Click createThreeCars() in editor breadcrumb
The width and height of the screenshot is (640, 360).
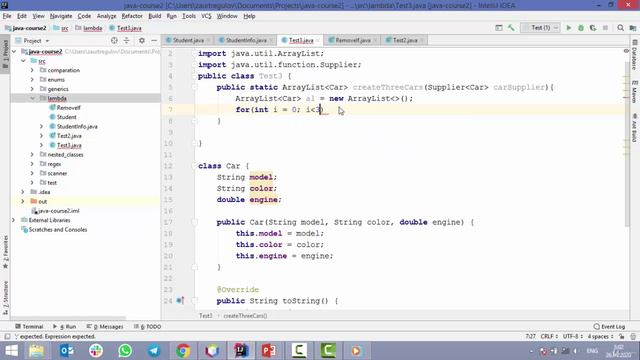[x=245, y=316]
